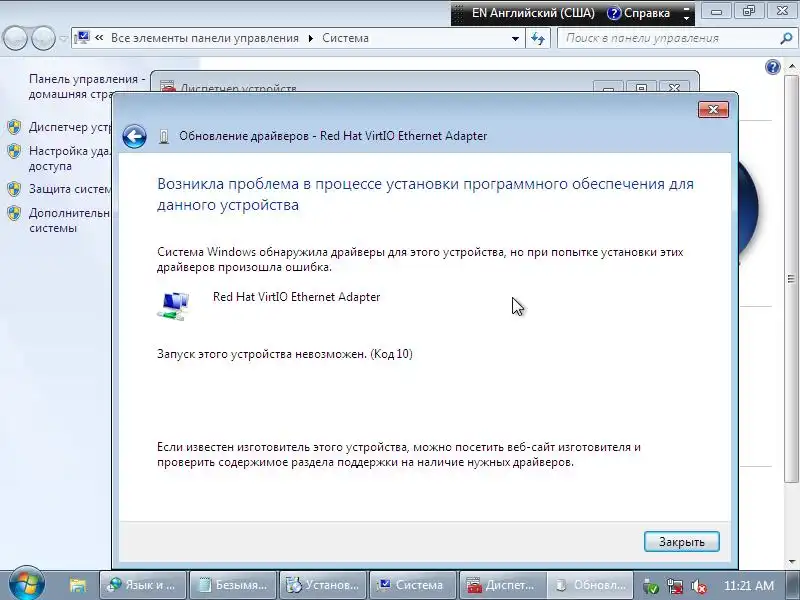Click the scrollbar up arrow in System window
Screen dimensions: 800x600
[x=791, y=66]
